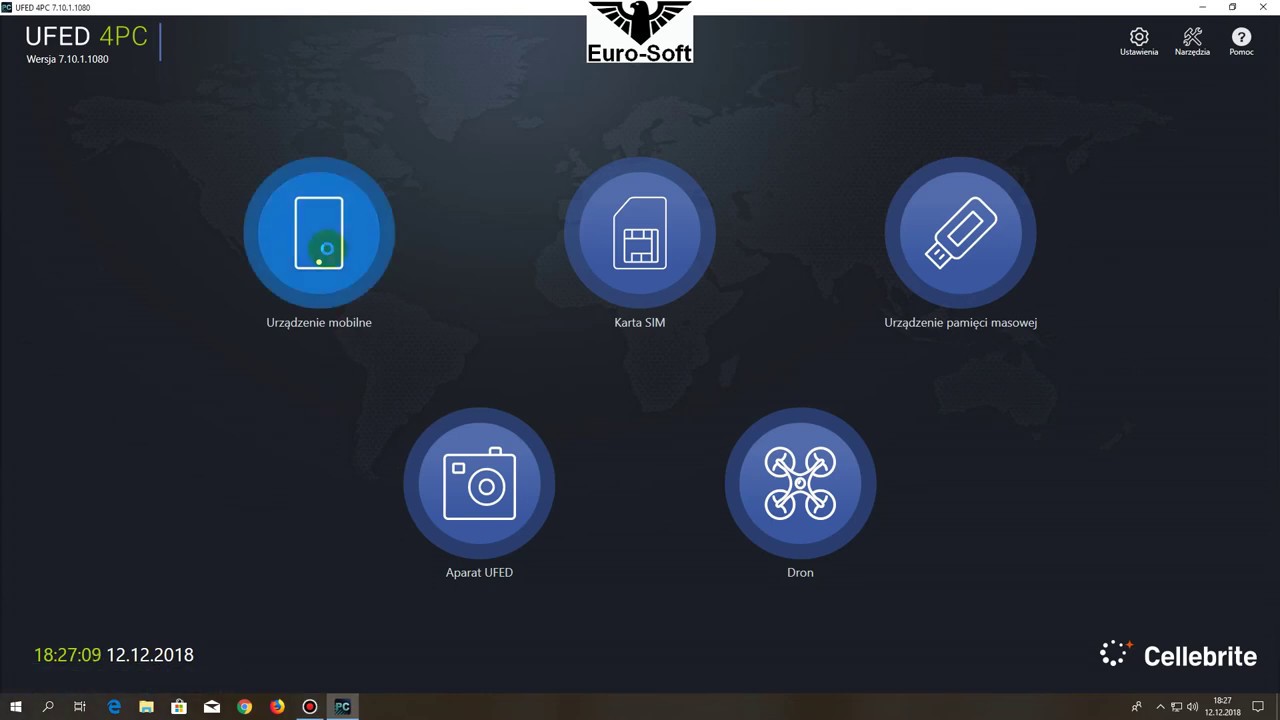Show hidden system tray icons
This screenshot has width=1280, height=720.
pos(1161,707)
